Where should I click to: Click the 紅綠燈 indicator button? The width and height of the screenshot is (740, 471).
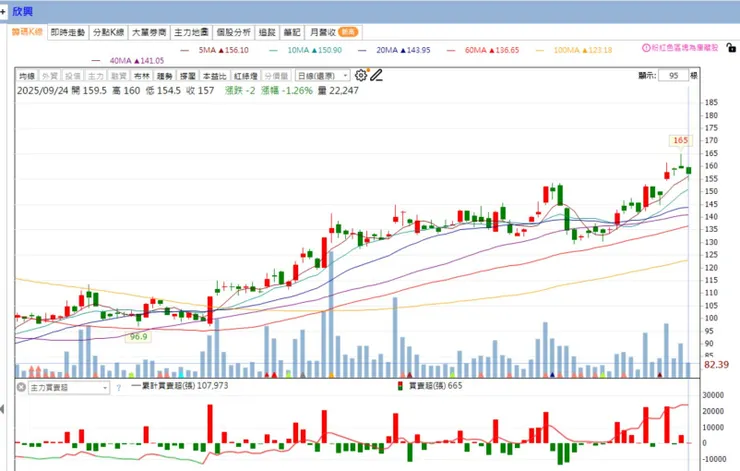coord(245,76)
